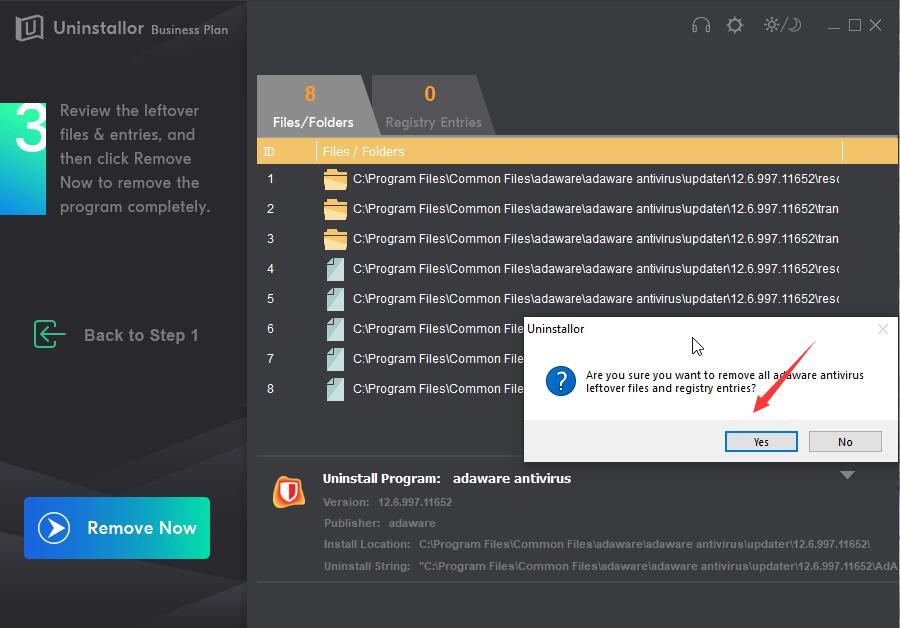Select file icon in row 6

coord(335,329)
